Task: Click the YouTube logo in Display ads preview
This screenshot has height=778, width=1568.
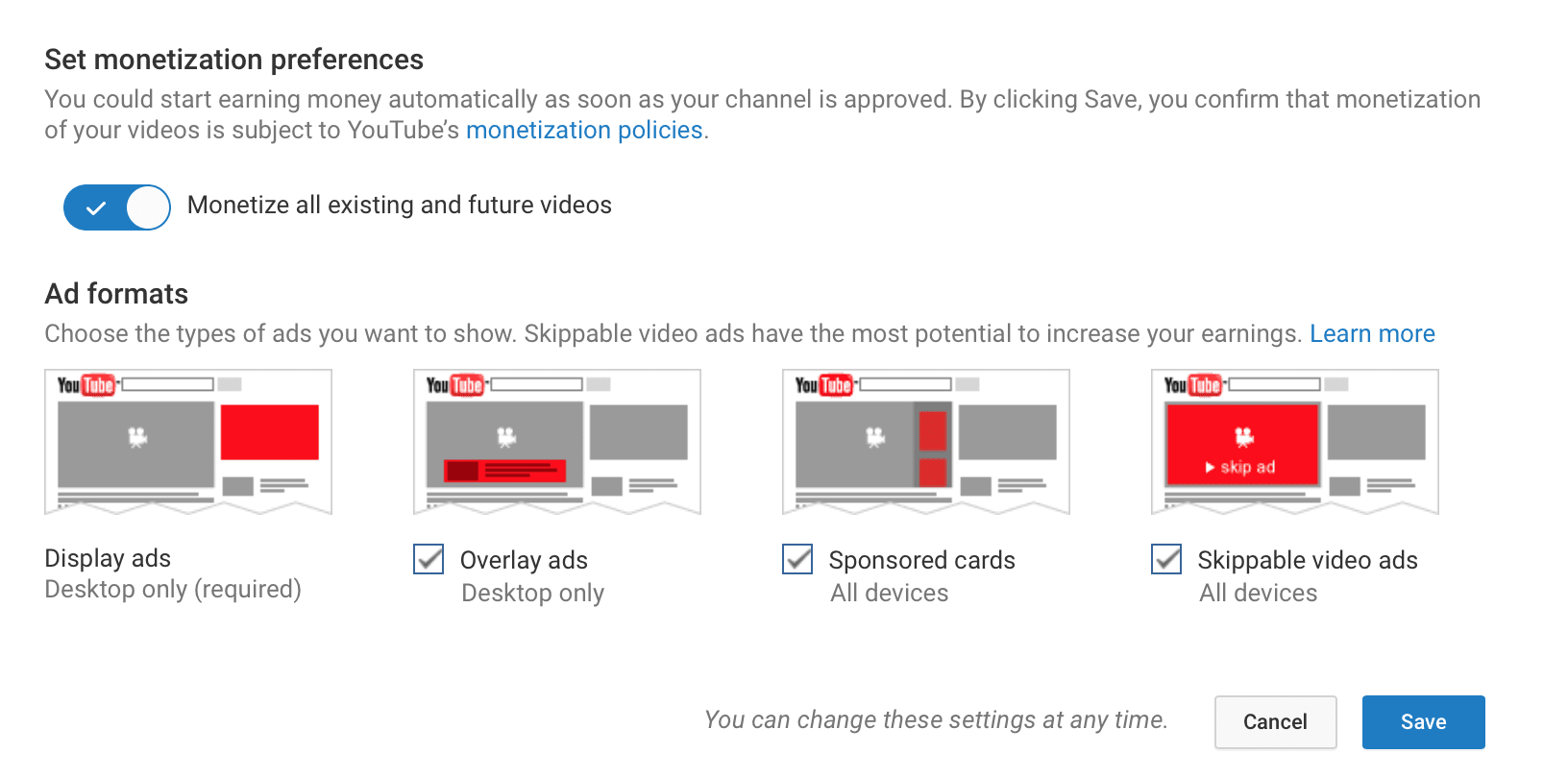Action: 86,385
